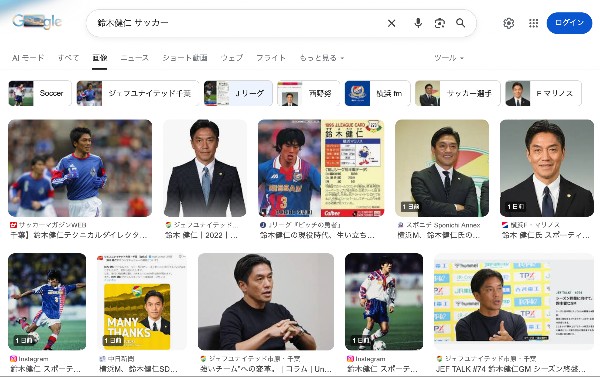Open Jリーグ ピッチの勇者 source link

301,225
